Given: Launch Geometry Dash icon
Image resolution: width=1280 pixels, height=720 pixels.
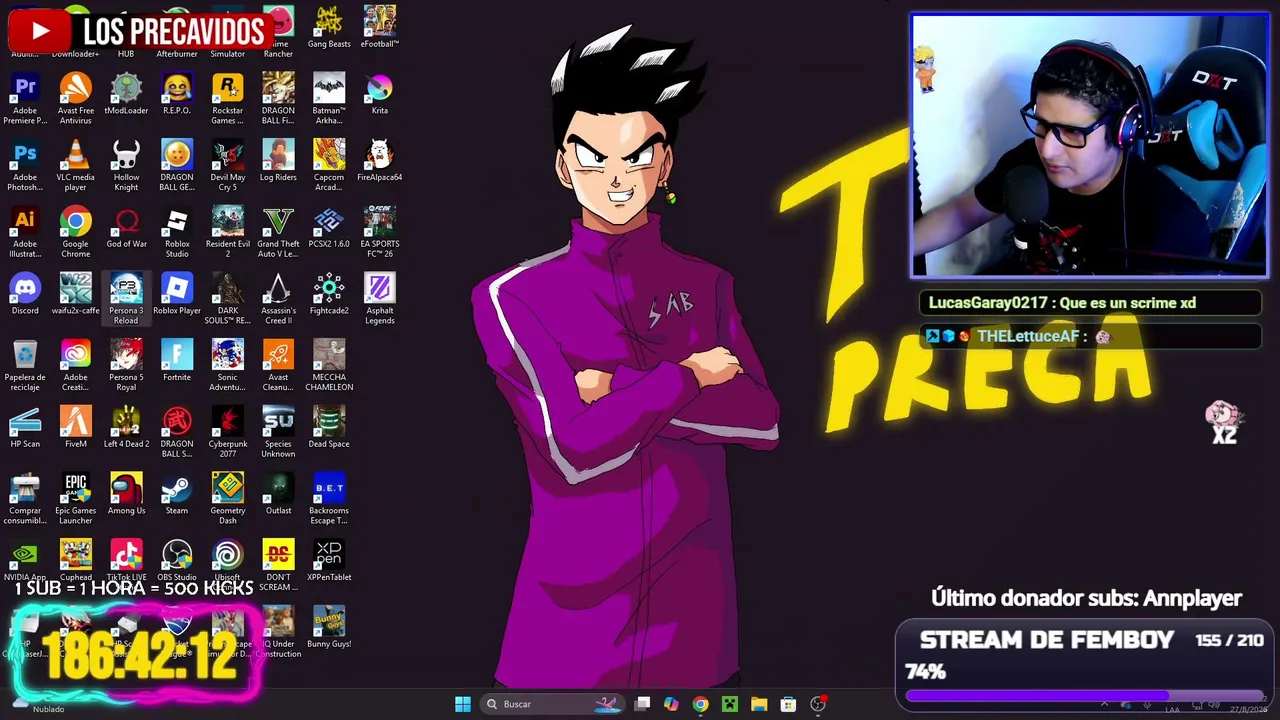Looking at the screenshot, I should (x=228, y=500).
